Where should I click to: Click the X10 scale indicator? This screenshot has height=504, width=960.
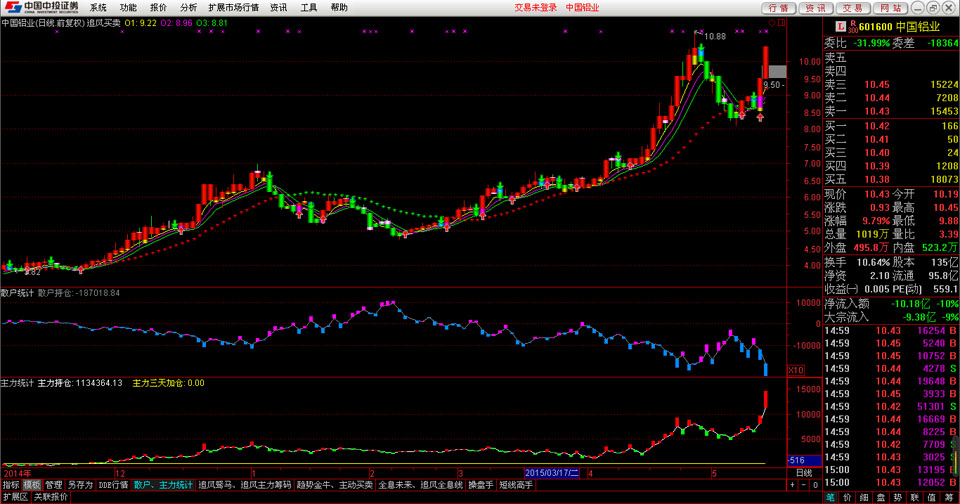click(x=795, y=370)
